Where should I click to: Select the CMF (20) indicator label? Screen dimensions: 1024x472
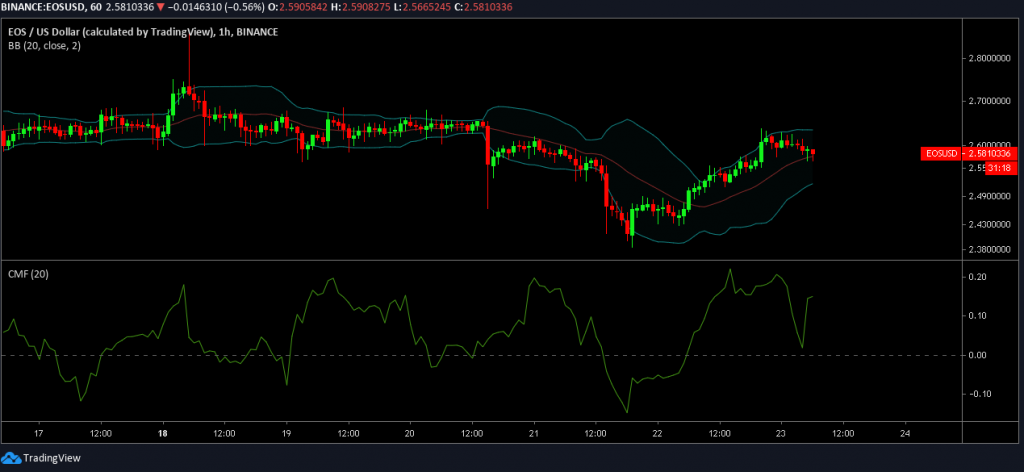tap(29, 275)
